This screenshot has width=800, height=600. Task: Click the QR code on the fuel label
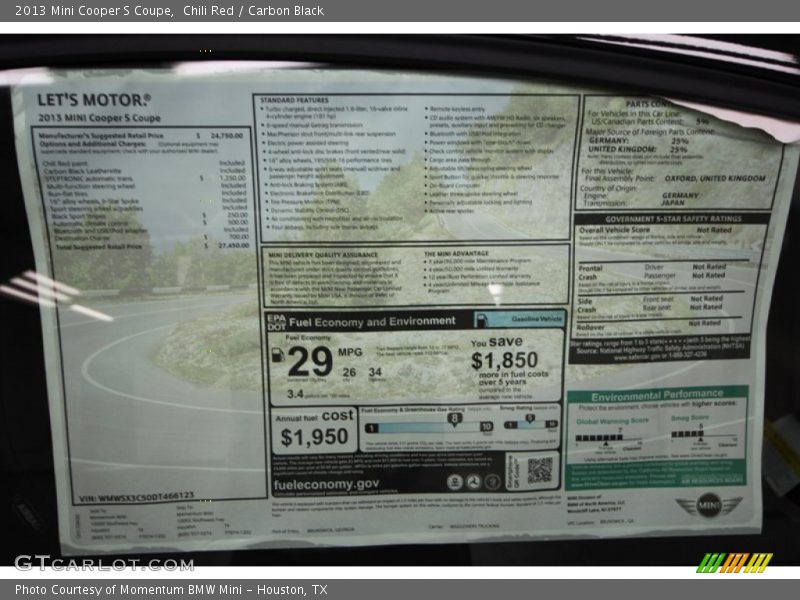(x=540, y=470)
